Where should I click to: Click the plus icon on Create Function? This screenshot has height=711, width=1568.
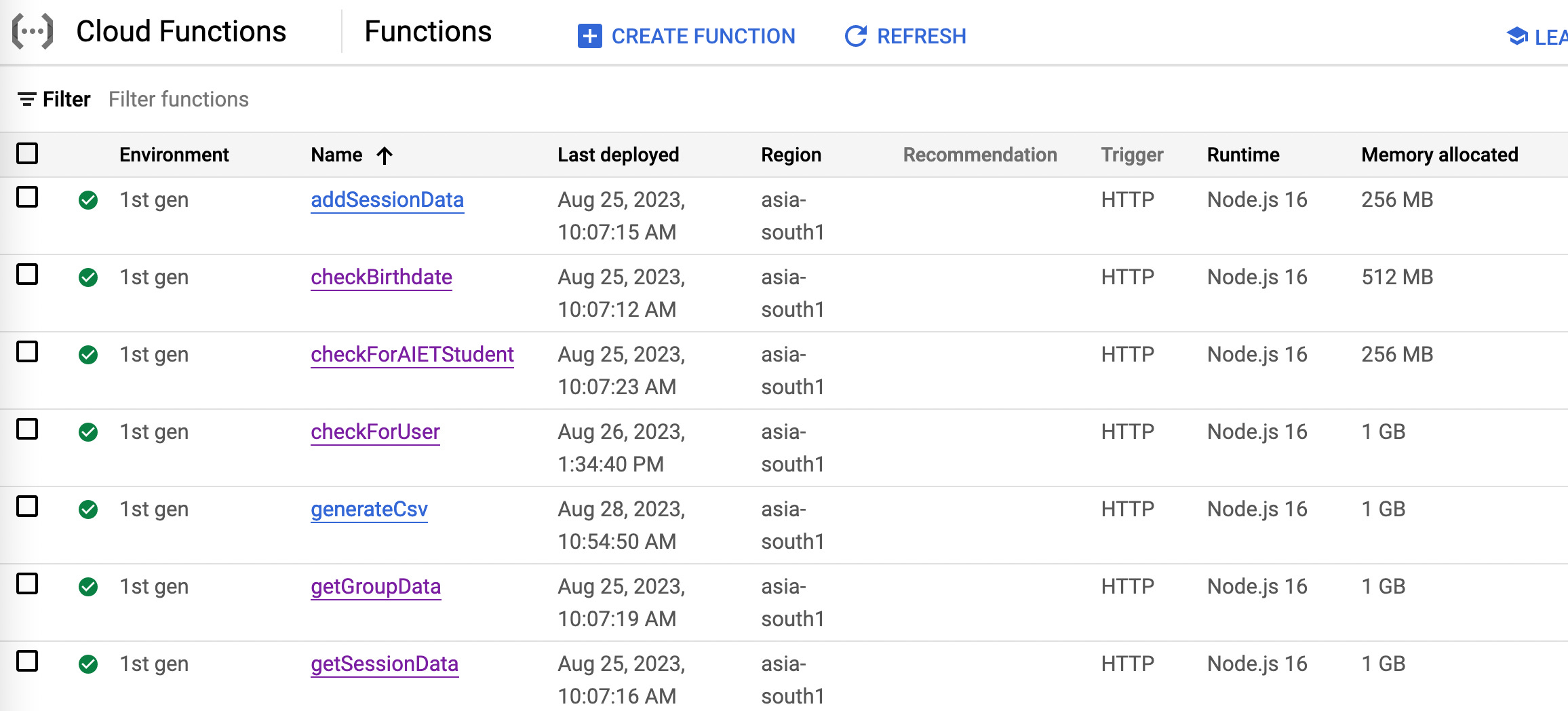[589, 36]
